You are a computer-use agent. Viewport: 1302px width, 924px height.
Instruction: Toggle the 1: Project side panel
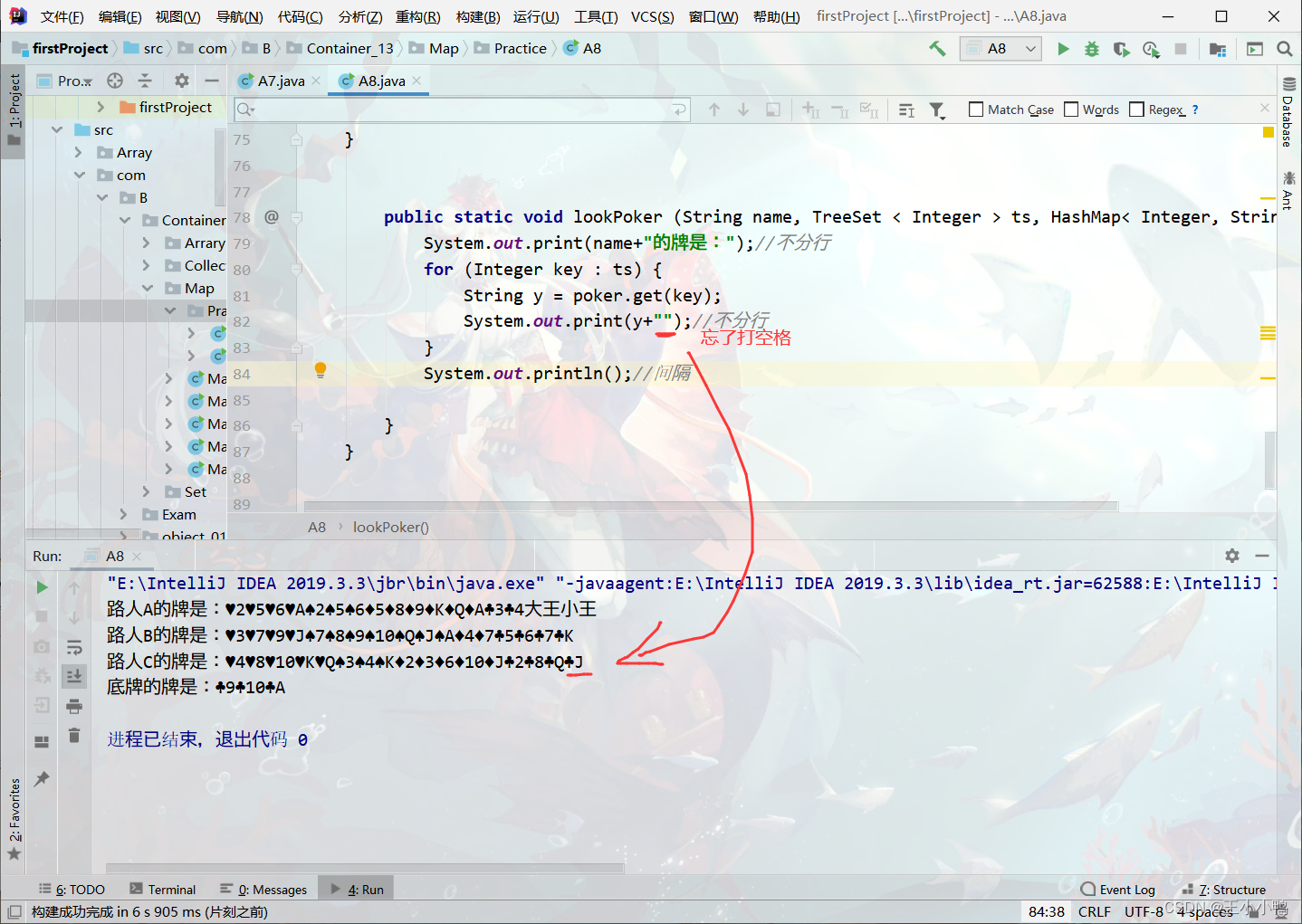14,110
